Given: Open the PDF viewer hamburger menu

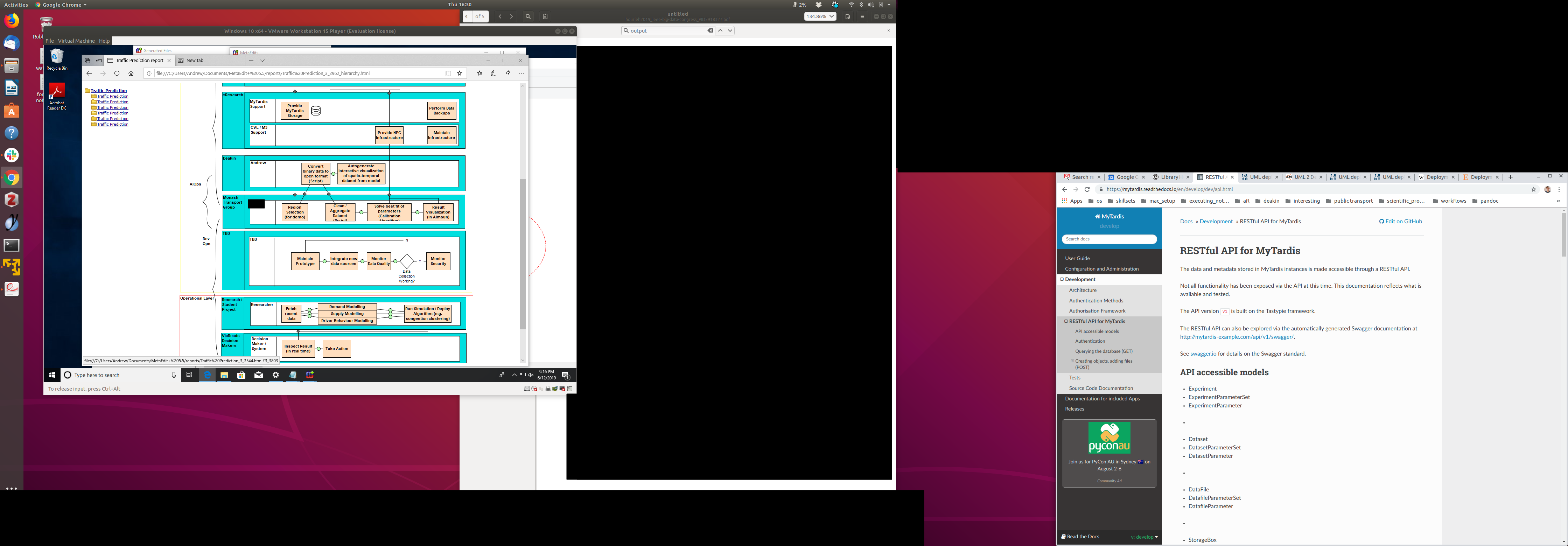Looking at the screenshot, I should (862, 16).
